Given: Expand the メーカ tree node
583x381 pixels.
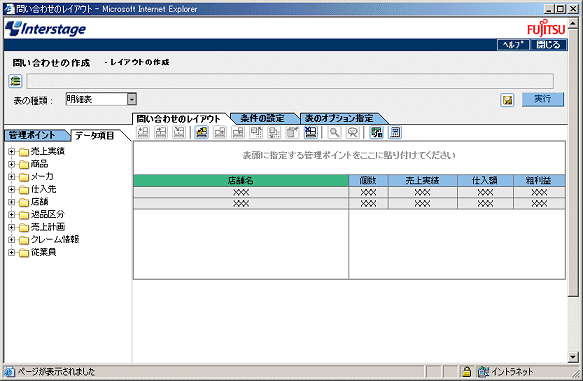Looking at the screenshot, I should pyautogui.click(x=12, y=177).
